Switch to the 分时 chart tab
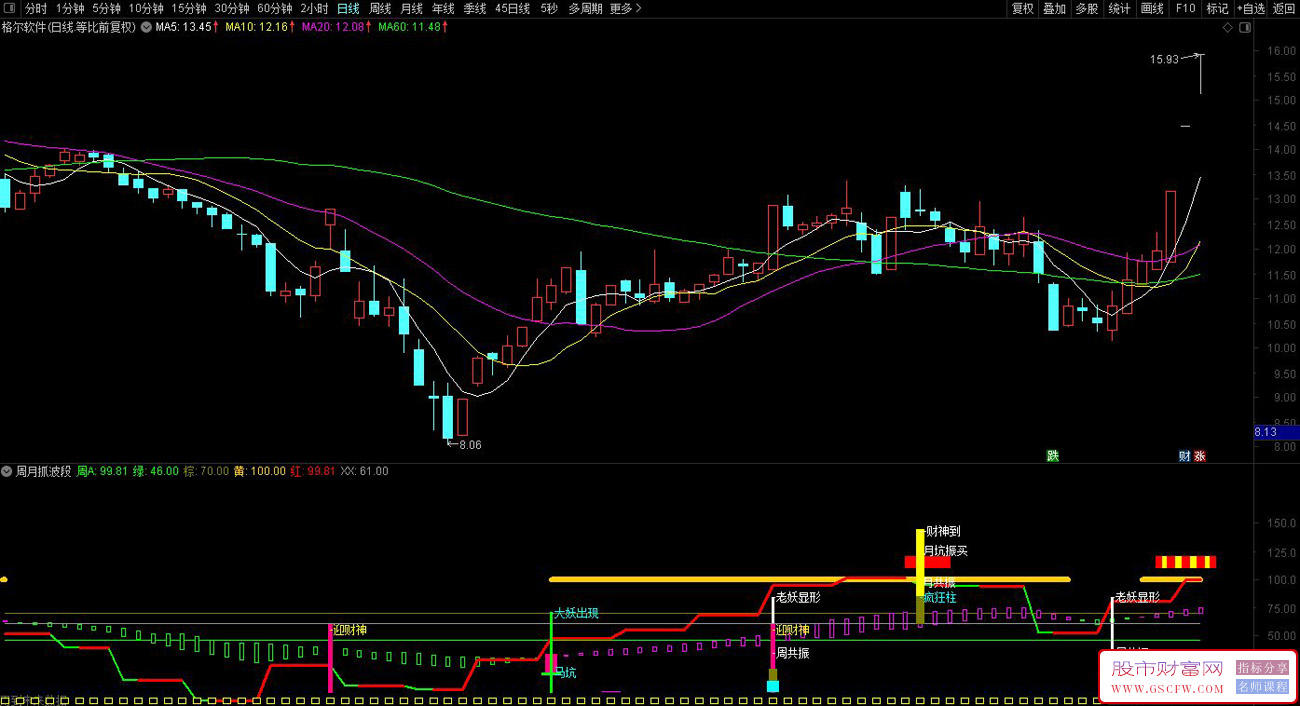The height and width of the screenshot is (706, 1300). [x=36, y=8]
